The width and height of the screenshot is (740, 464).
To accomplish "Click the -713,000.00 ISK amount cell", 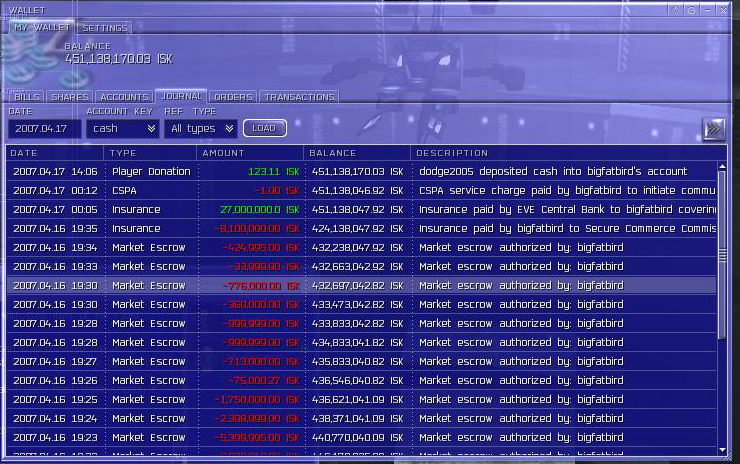I will click(x=261, y=362).
